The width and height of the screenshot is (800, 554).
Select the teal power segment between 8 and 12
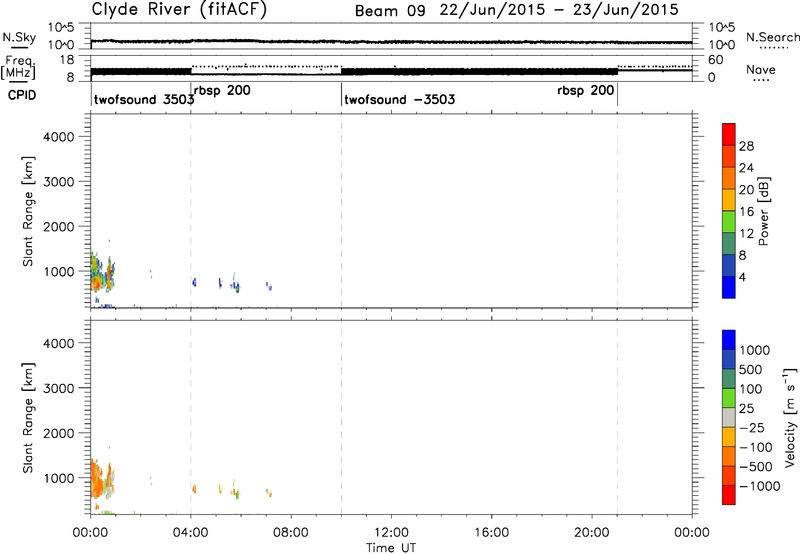tap(729, 244)
